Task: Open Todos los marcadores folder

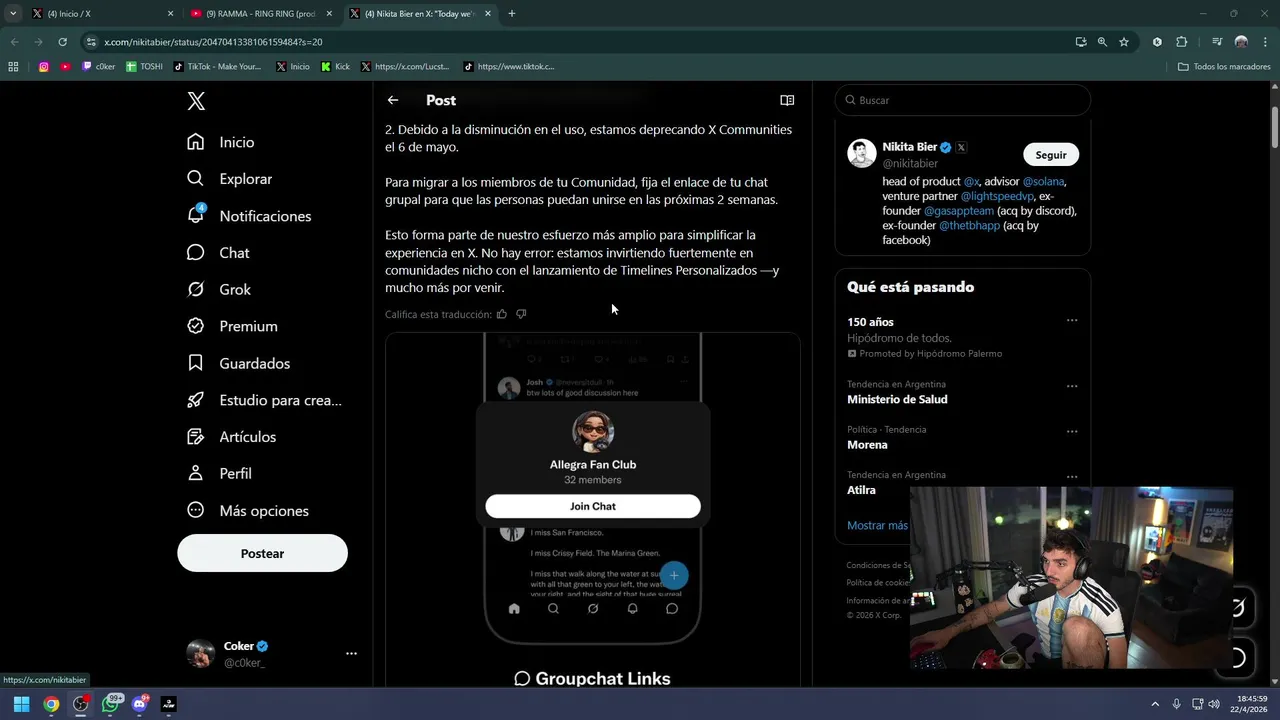Action: click(1224, 67)
